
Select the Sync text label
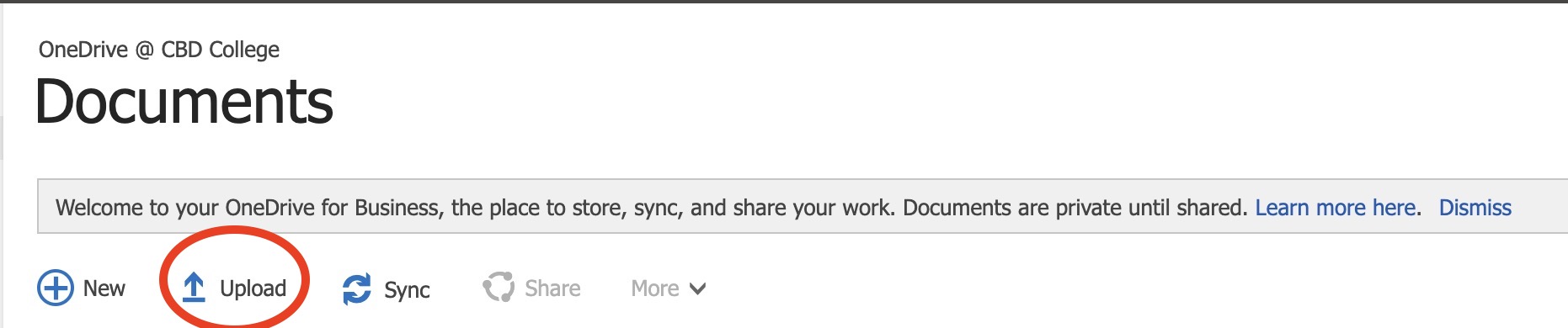(407, 290)
